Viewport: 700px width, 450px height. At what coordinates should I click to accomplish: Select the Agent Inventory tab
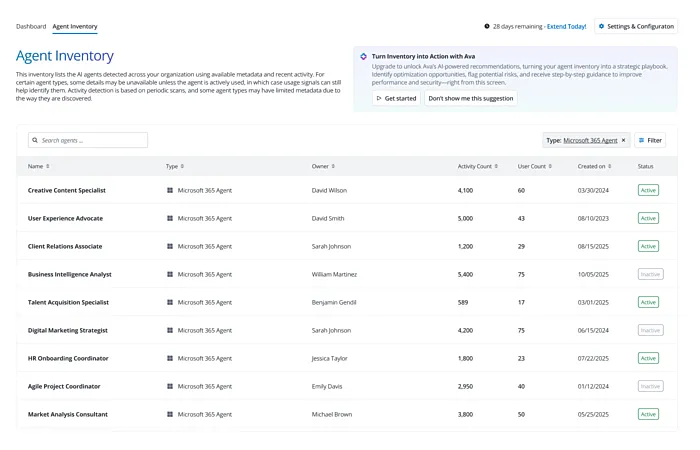[x=75, y=26]
